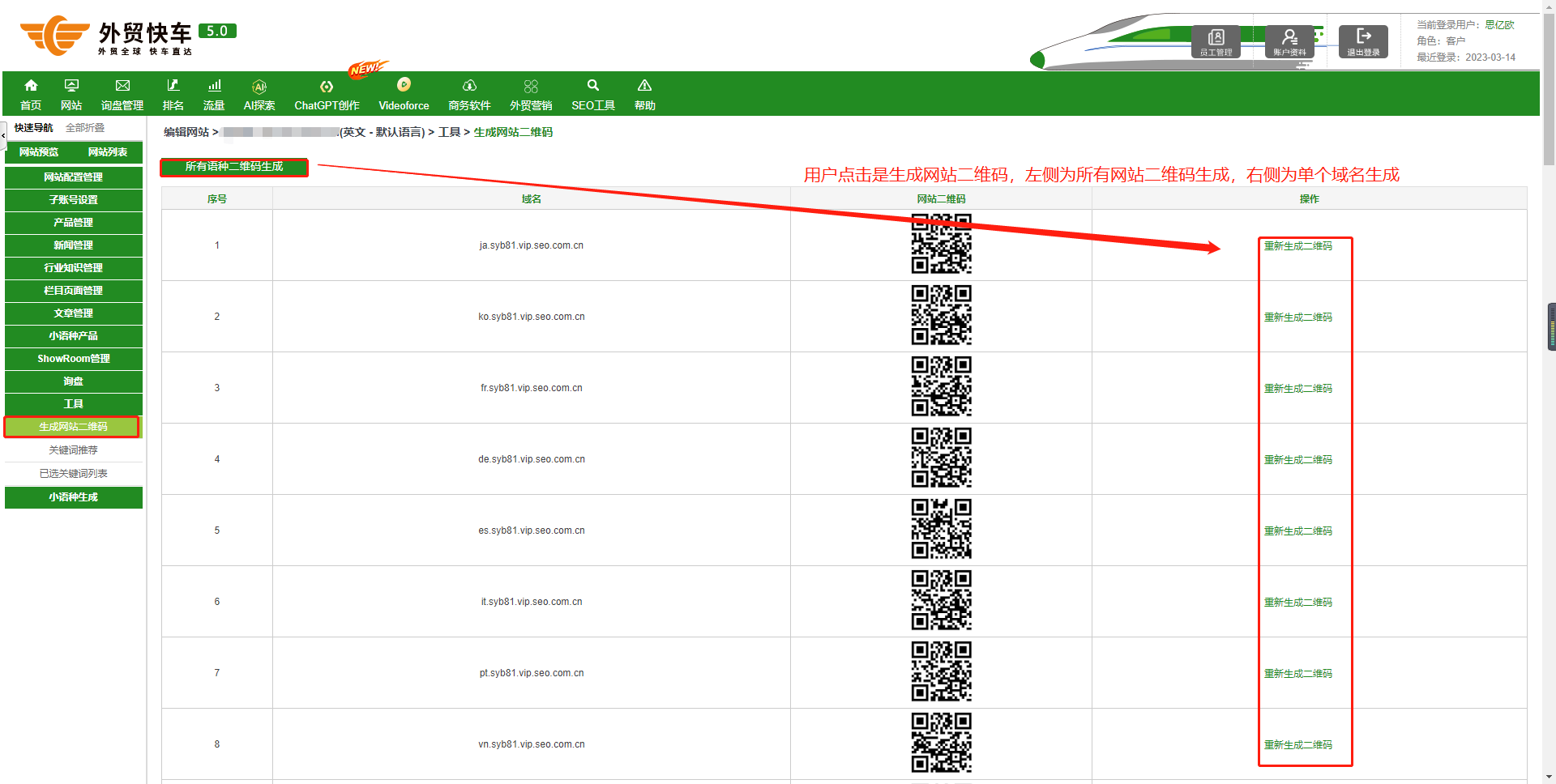Click QR code for pt.syb81.vip.seo.com.cn
The height and width of the screenshot is (784, 1556).
tap(941, 671)
